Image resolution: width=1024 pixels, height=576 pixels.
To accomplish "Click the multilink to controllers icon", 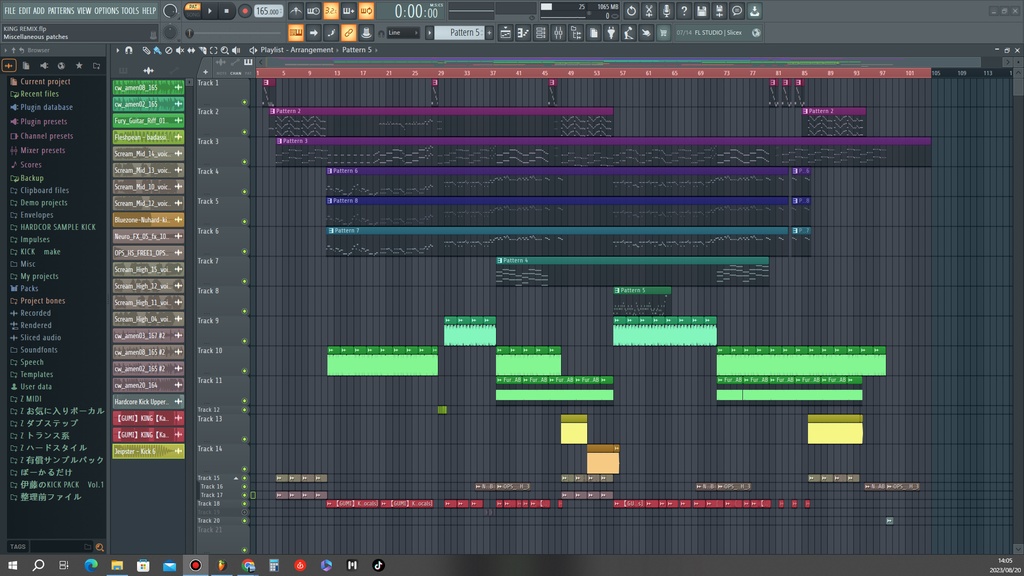I will click(366, 33).
